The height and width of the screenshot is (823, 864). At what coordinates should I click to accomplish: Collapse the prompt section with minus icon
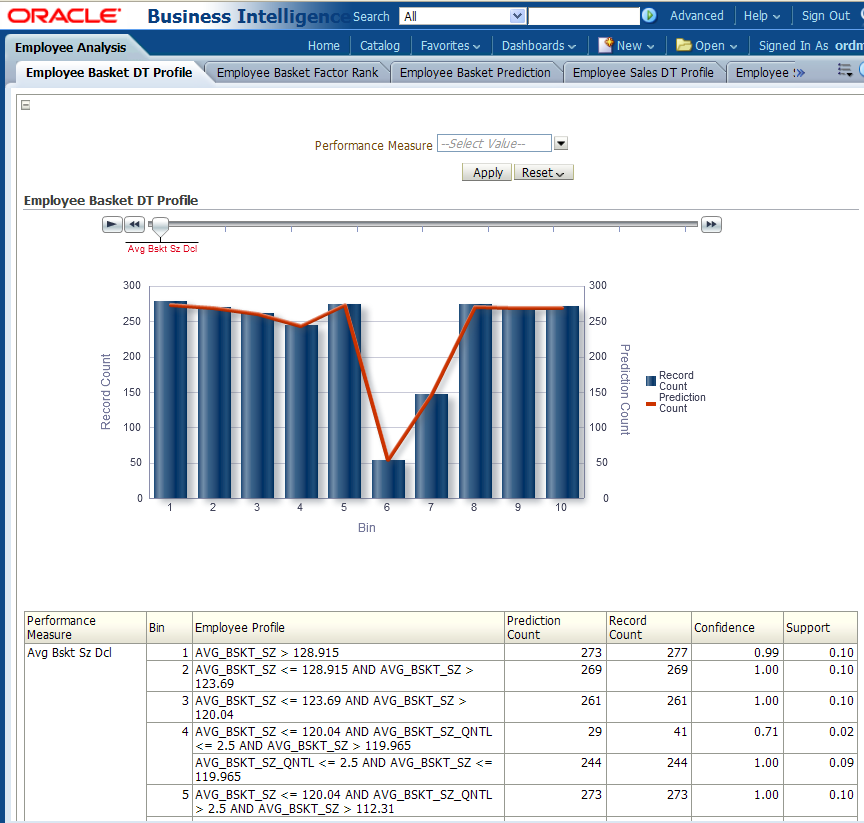[26, 105]
